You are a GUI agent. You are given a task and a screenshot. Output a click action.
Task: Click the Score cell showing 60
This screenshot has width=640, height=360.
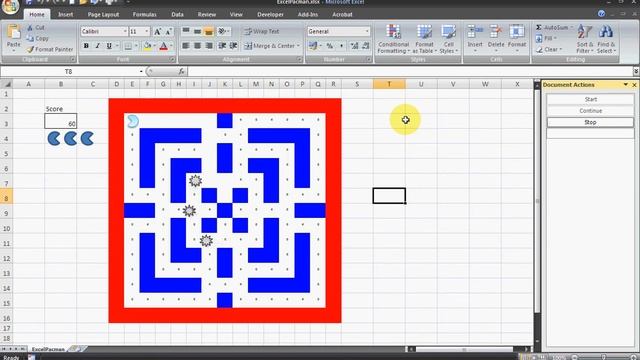coord(61,121)
